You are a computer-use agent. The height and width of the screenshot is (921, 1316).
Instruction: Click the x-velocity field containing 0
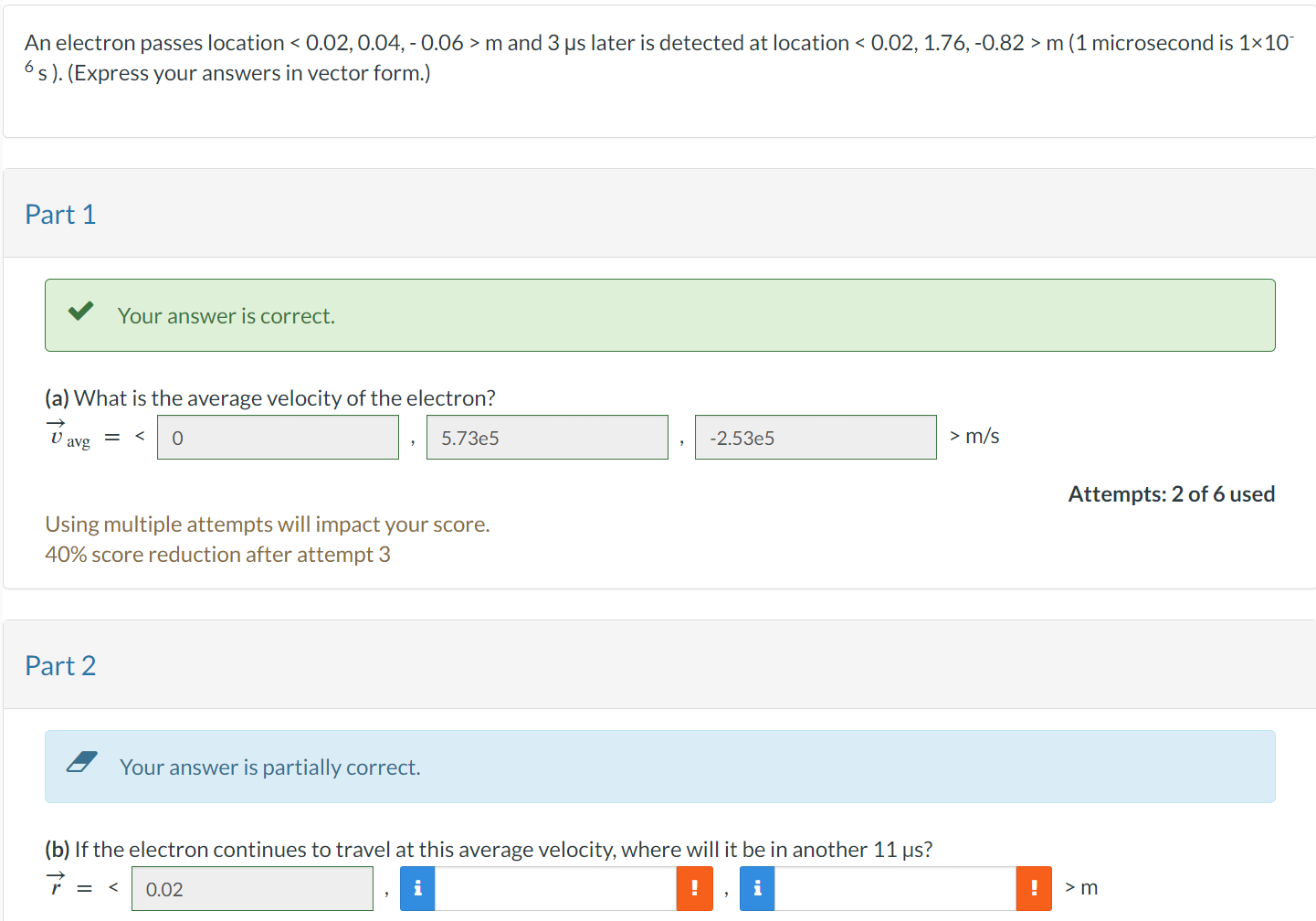[278, 438]
